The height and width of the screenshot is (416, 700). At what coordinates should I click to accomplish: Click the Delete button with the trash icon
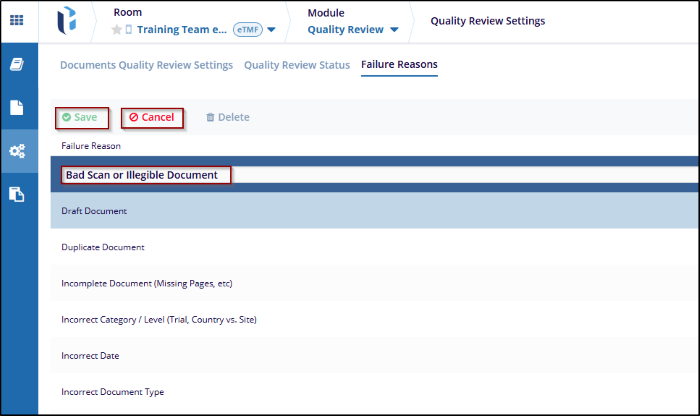[227, 117]
